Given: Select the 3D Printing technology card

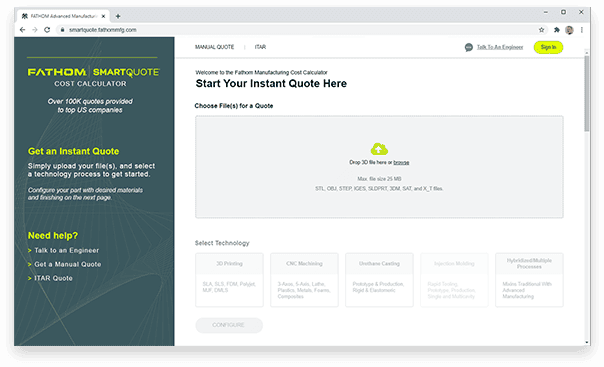Looking at the screenshot, I should tap(229, 280).
